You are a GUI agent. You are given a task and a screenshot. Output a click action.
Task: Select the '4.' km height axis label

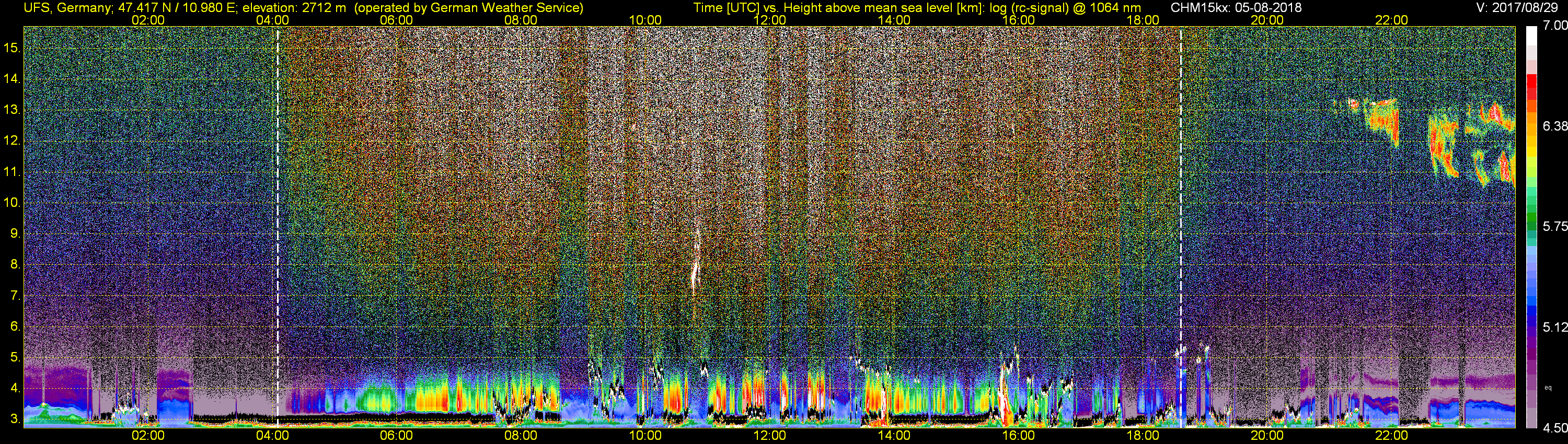pyautogui.click(x=16, y=388)
